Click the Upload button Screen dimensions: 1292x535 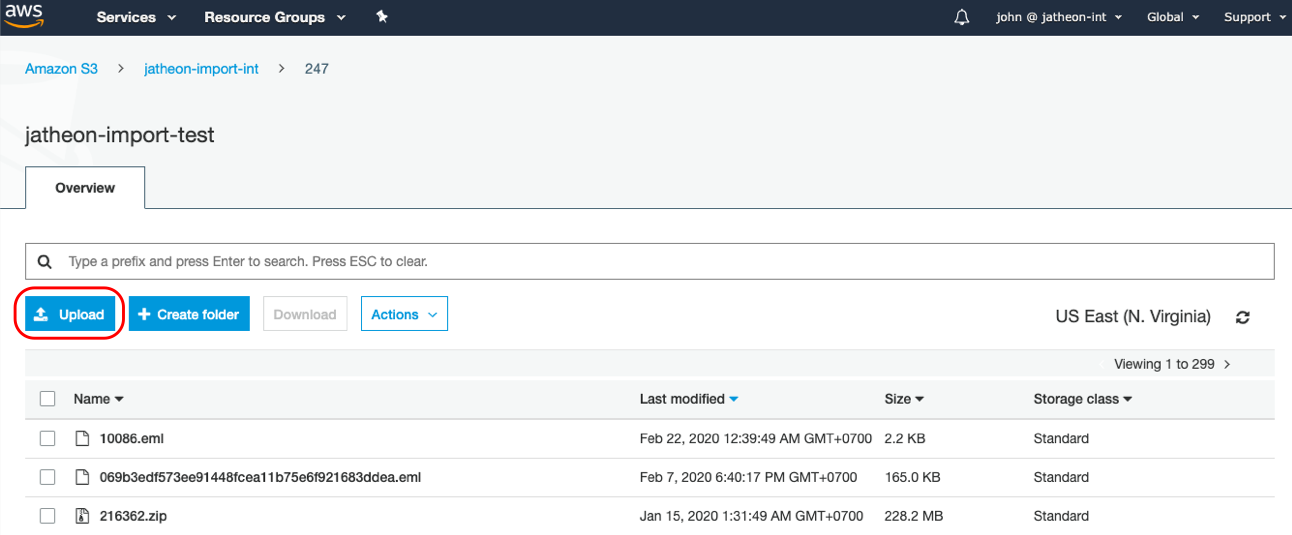tap(69, 314)
